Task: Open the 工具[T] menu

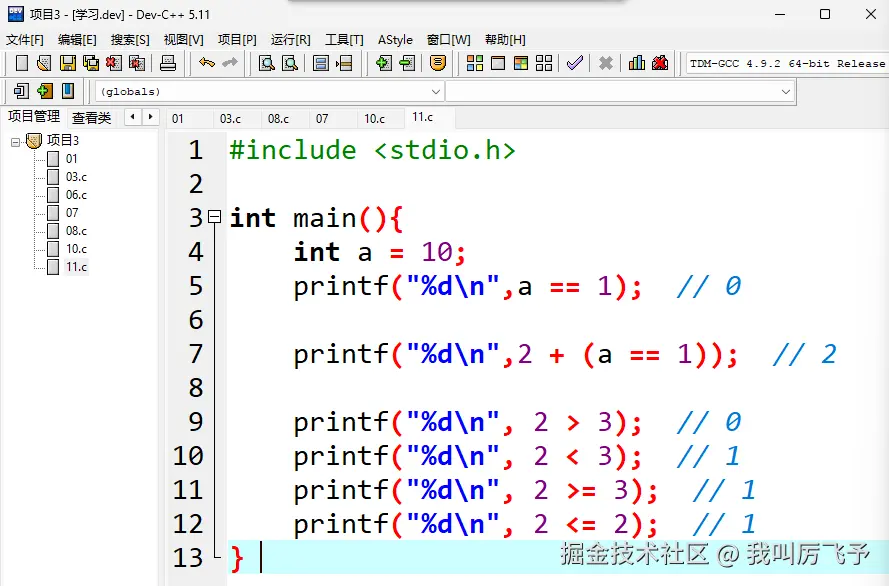Action: [344, 40]
